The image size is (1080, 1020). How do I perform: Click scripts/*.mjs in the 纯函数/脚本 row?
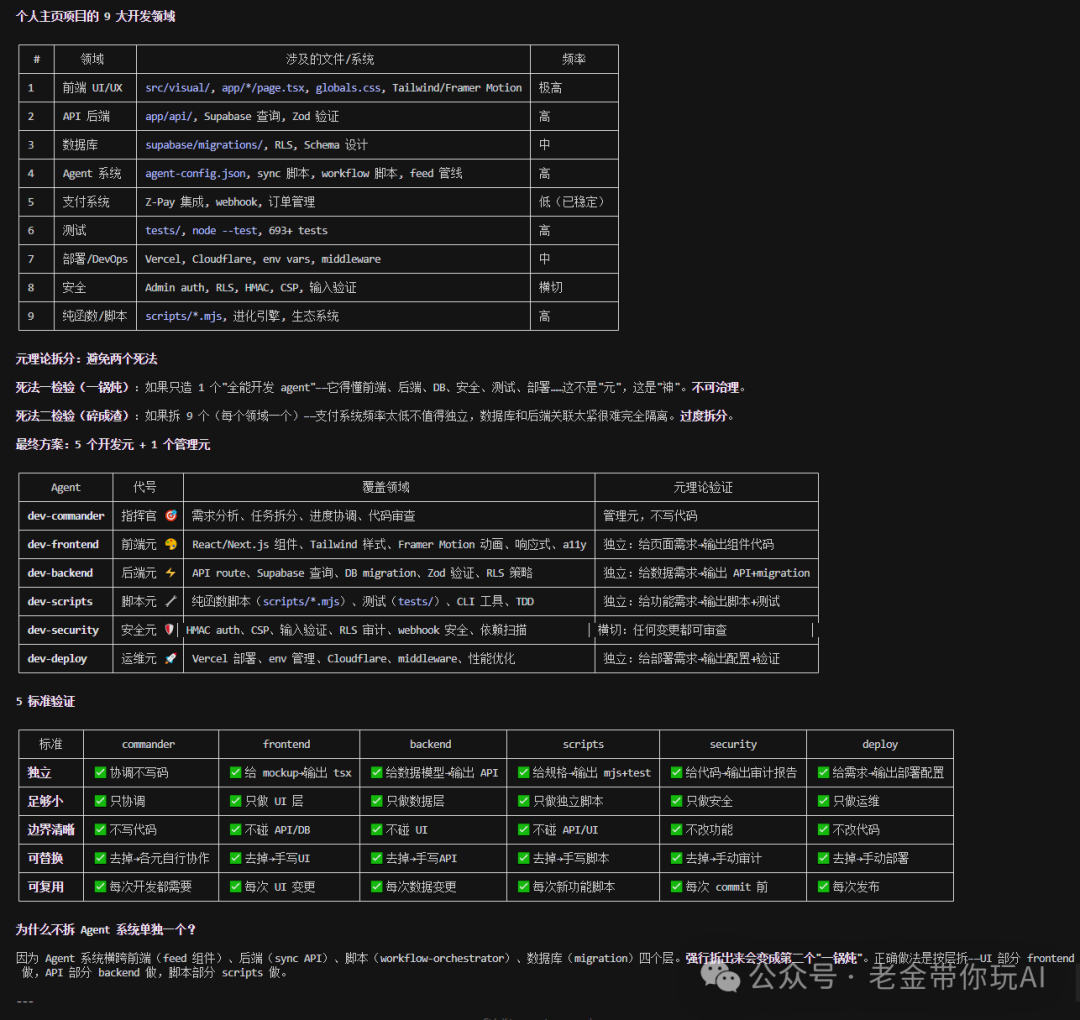point(183,316)
